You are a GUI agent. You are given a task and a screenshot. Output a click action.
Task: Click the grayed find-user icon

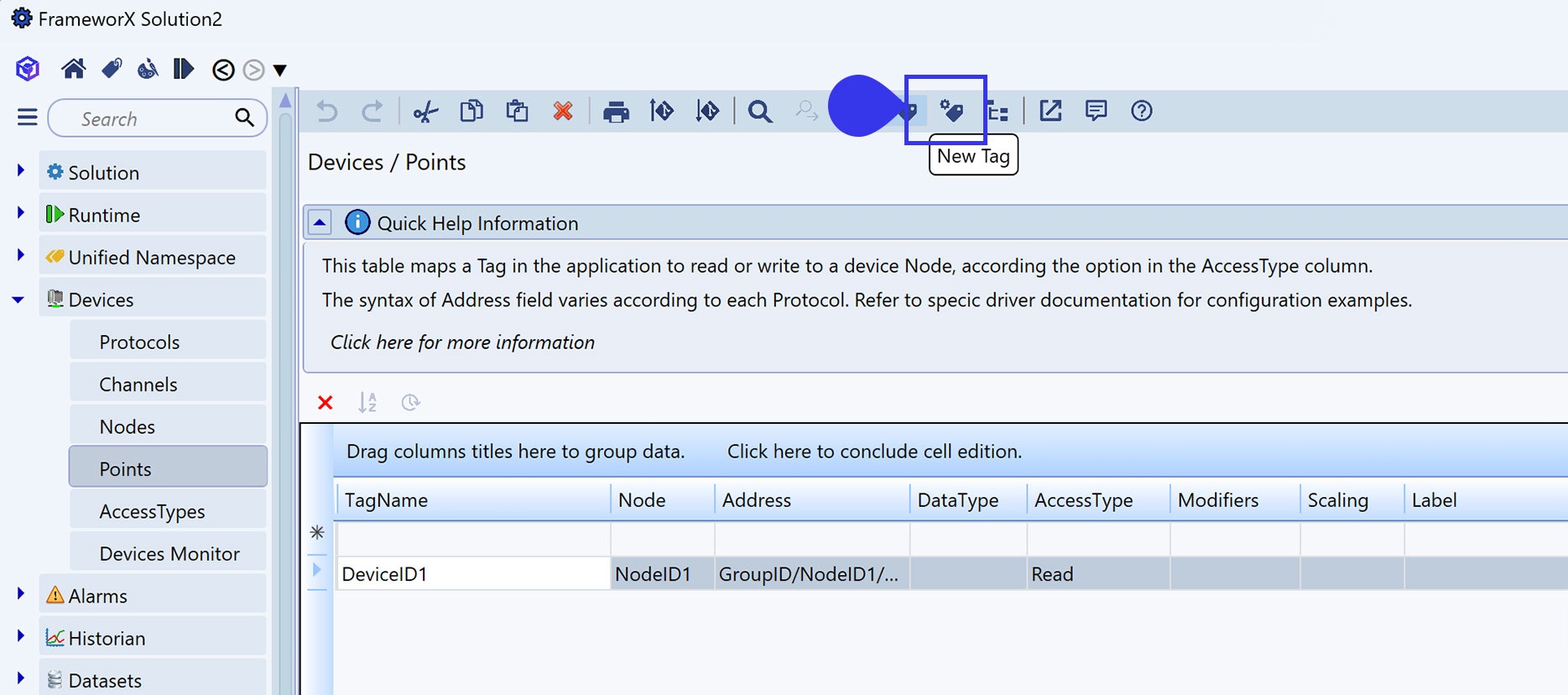coord(806,111)
